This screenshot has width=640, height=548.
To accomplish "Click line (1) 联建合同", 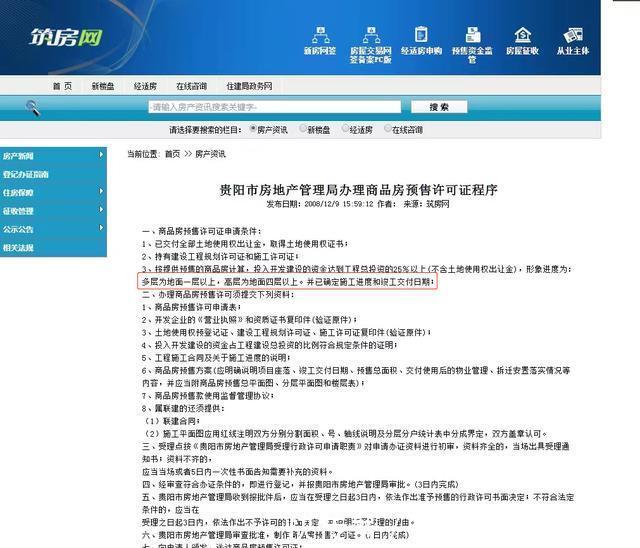I will pyautogui.click(x=172, y=421).
